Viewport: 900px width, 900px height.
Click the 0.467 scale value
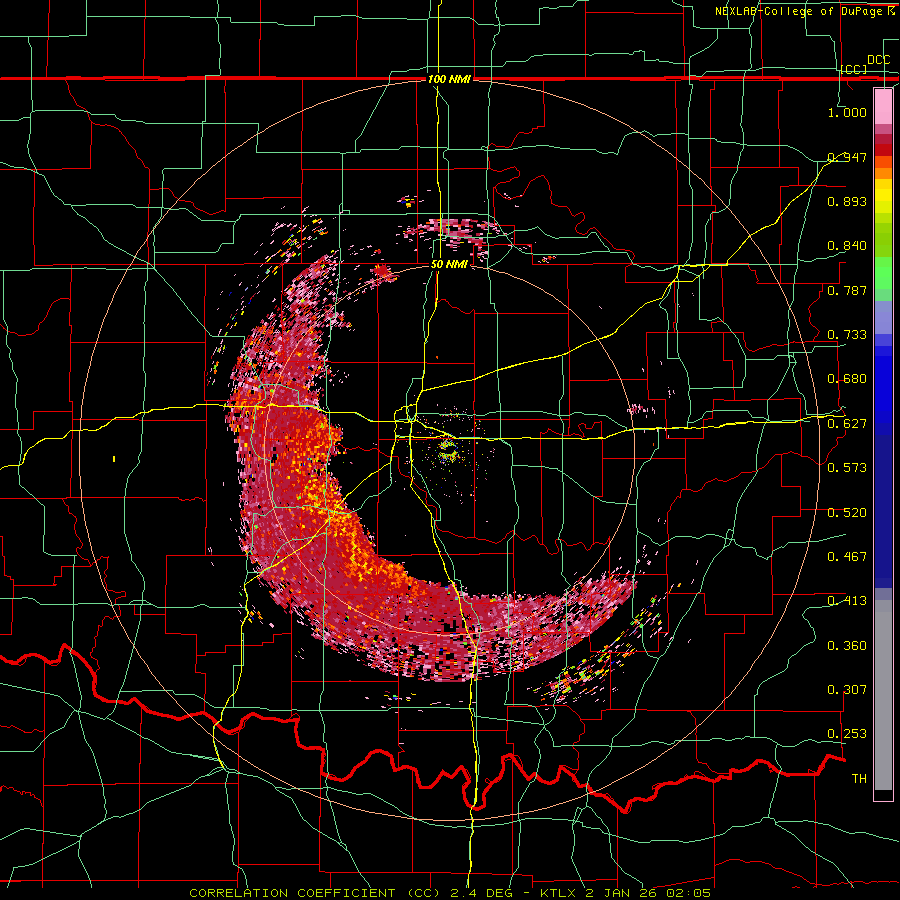847,557
